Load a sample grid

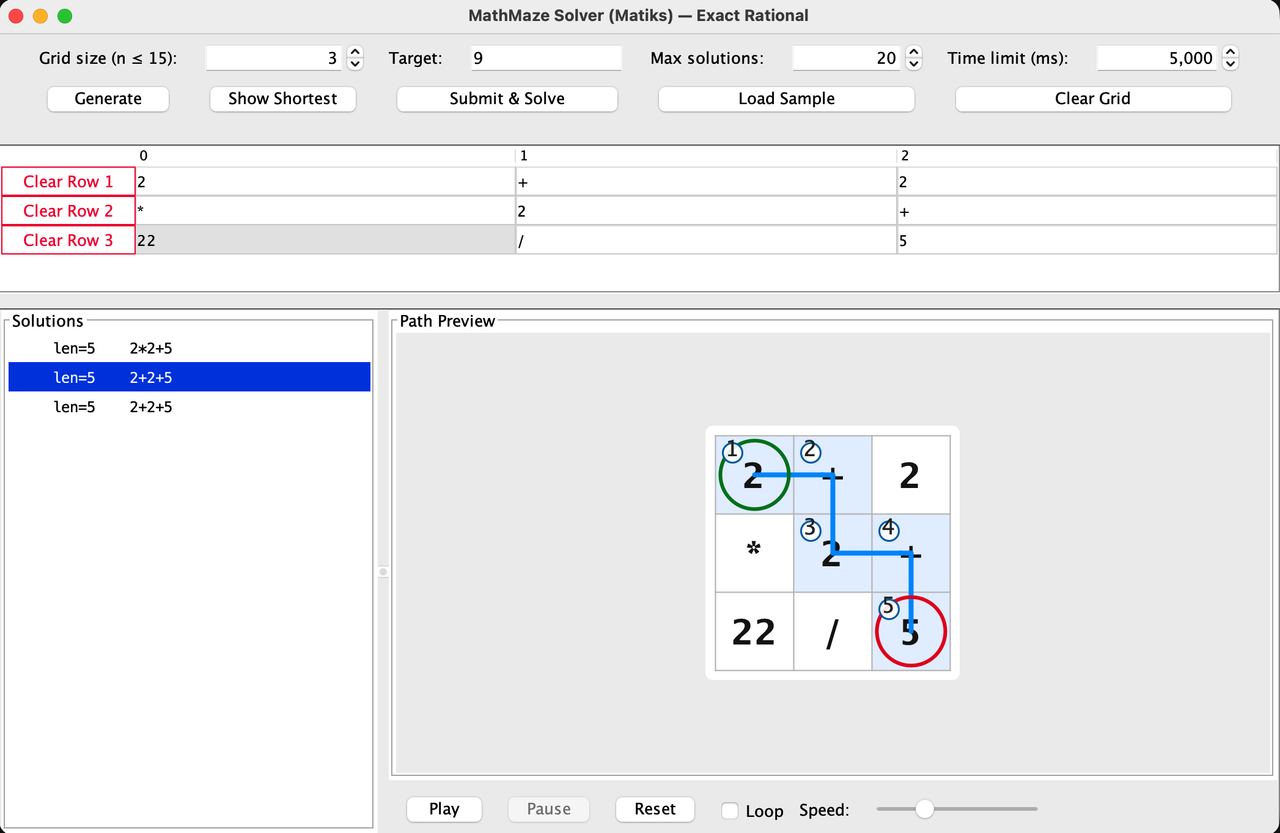(x=786, y=99)
